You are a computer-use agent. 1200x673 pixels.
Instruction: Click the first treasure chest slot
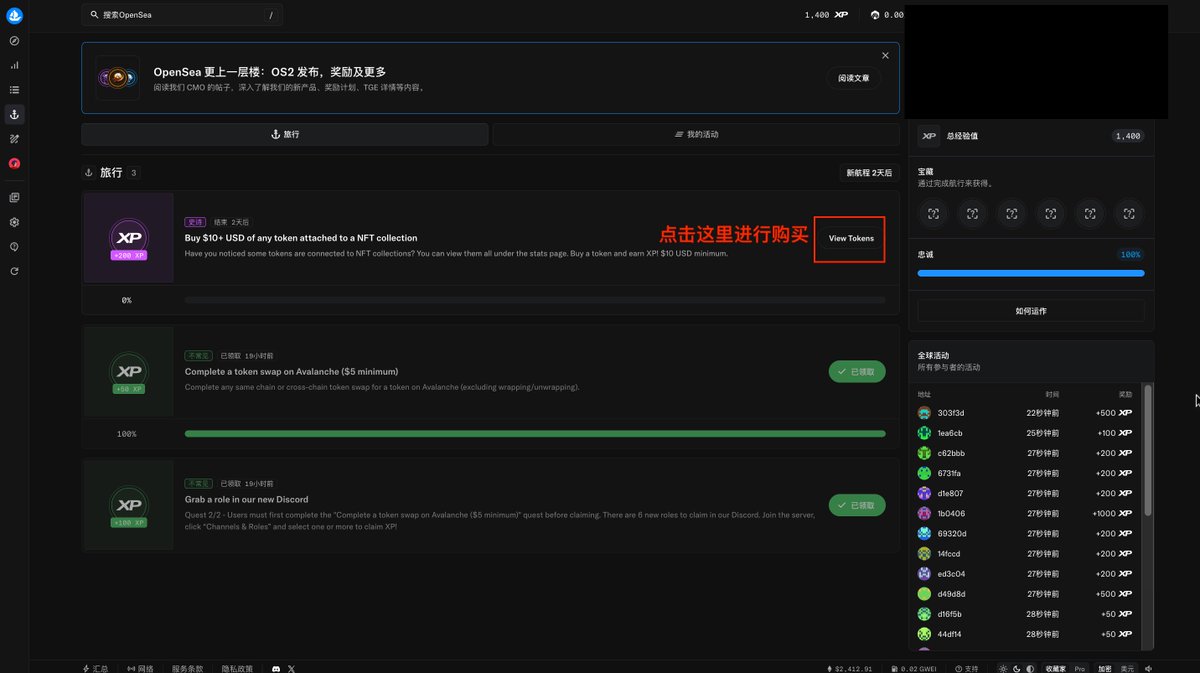(x=933, y=213)
